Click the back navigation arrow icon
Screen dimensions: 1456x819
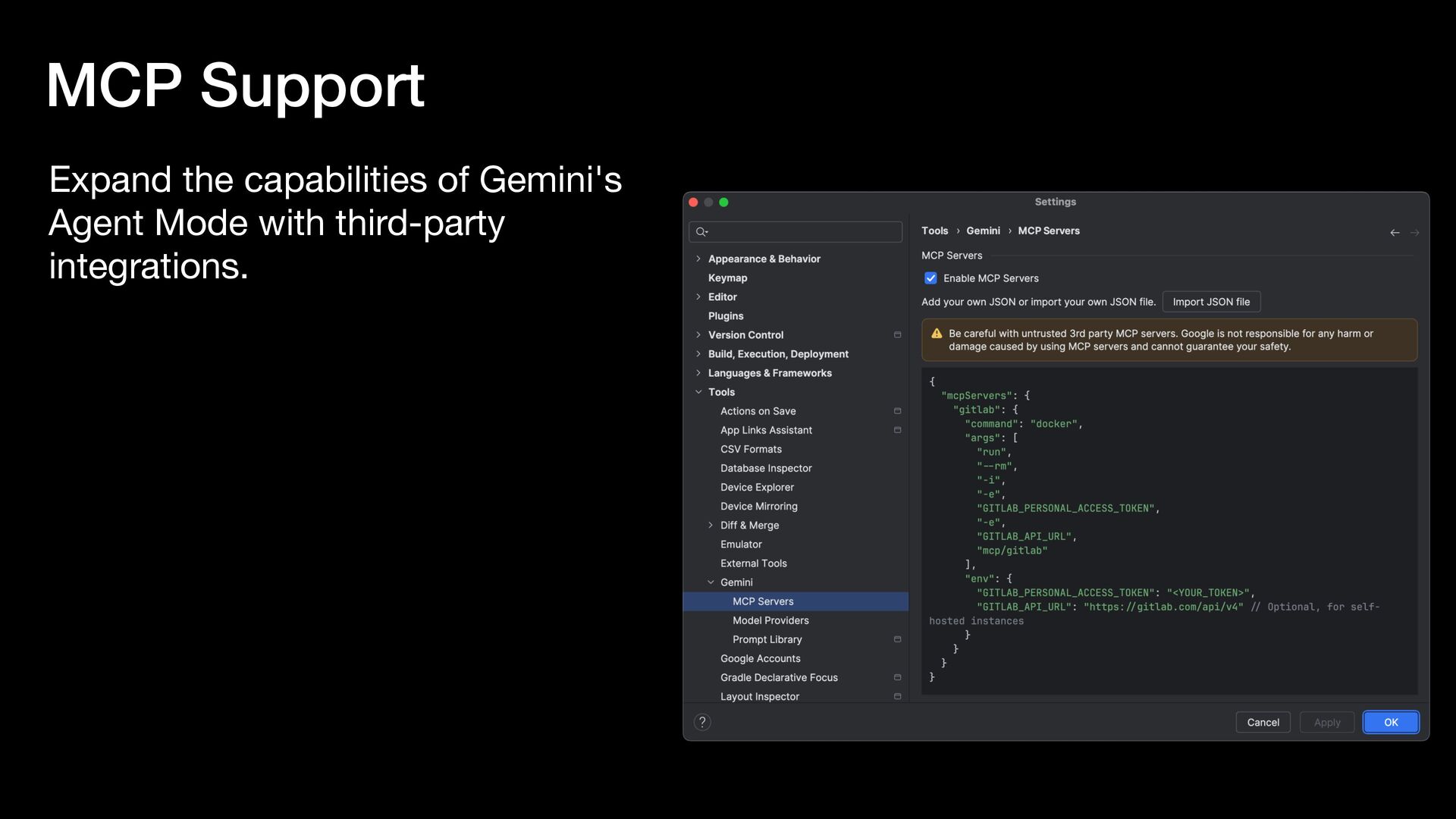tap(1395, 233)
